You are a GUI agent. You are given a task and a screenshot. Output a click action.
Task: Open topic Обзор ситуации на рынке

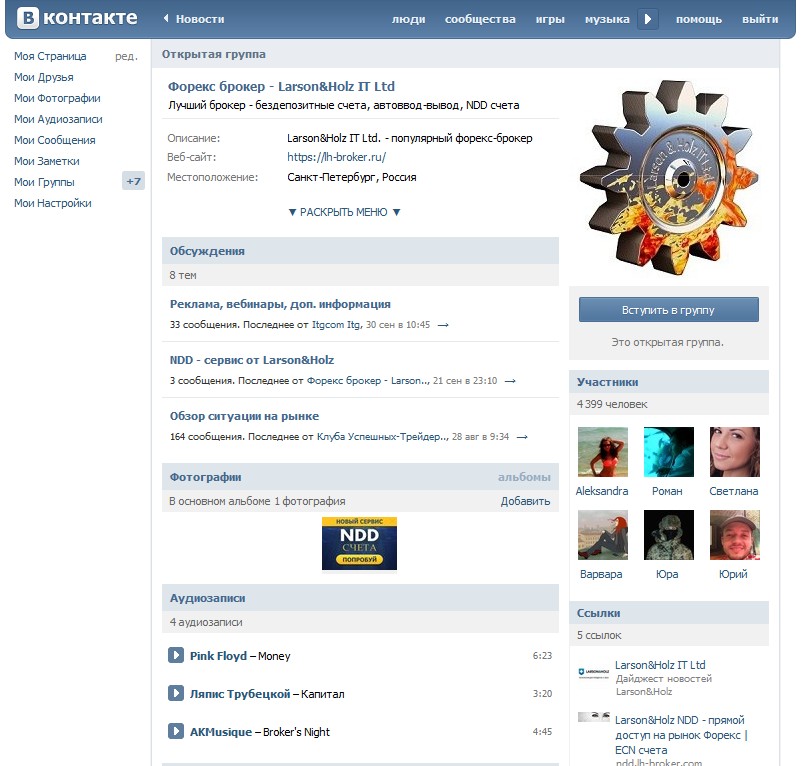[x=244, y=416]
